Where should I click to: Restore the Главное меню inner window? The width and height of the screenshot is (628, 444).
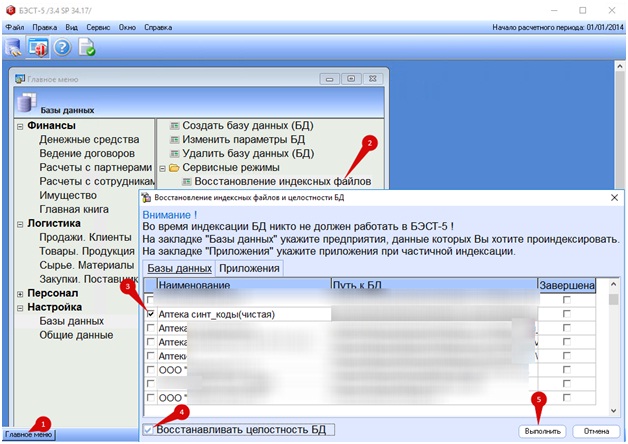tap(351, 79)
